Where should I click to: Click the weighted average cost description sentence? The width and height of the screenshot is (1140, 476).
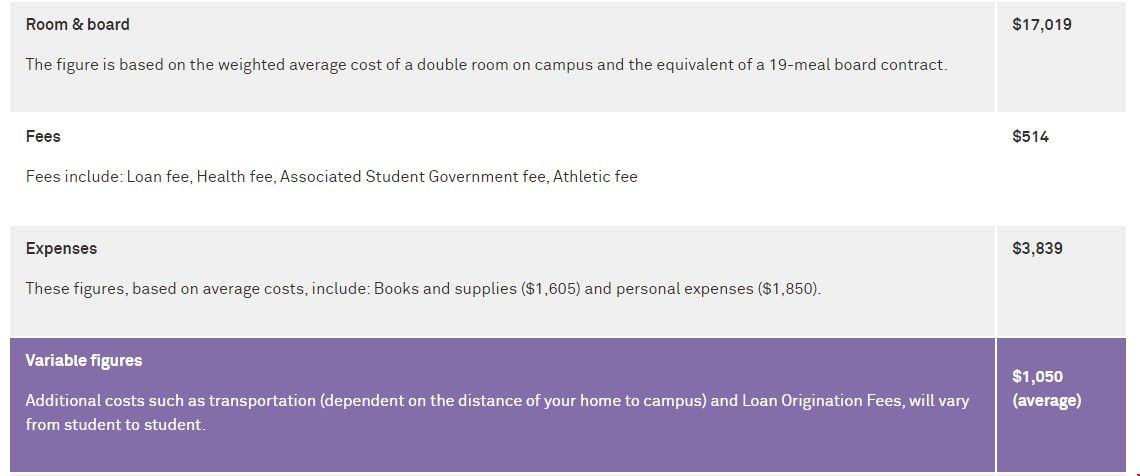486,65
